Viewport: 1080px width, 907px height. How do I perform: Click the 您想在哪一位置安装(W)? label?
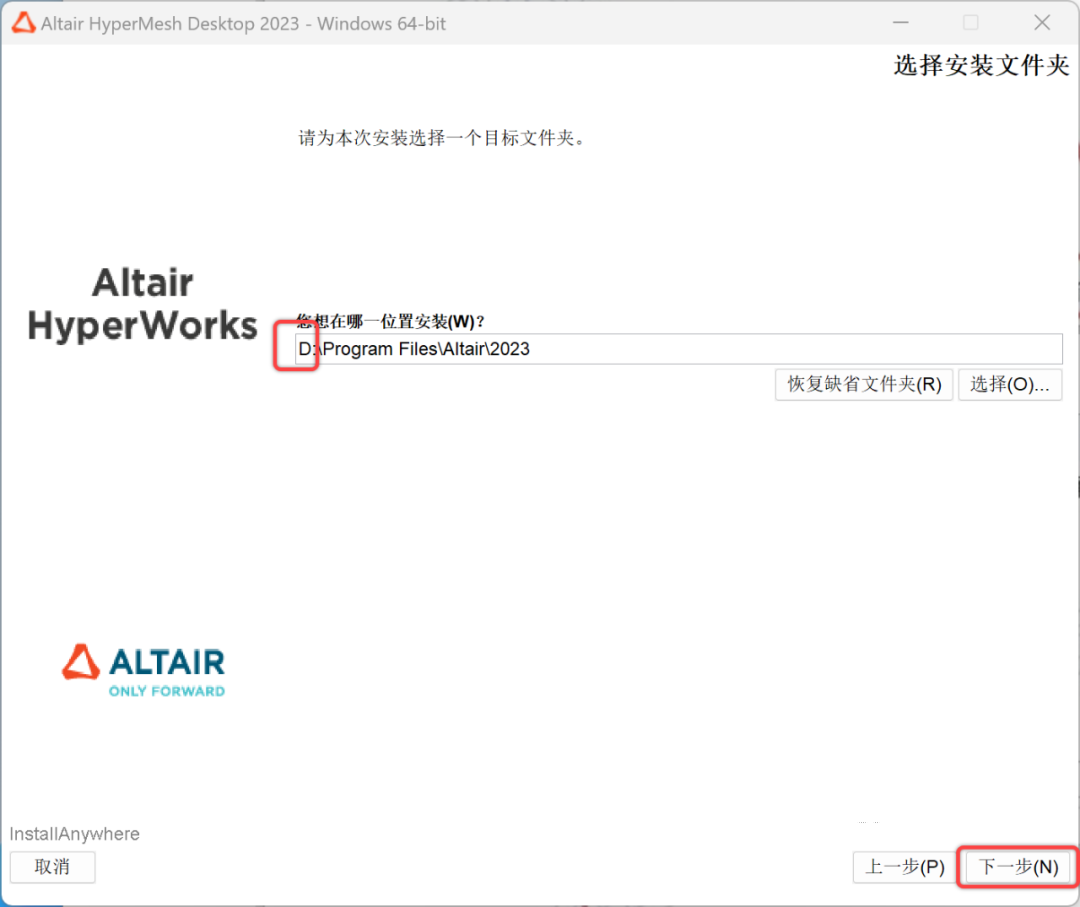[x=391, y=322]
